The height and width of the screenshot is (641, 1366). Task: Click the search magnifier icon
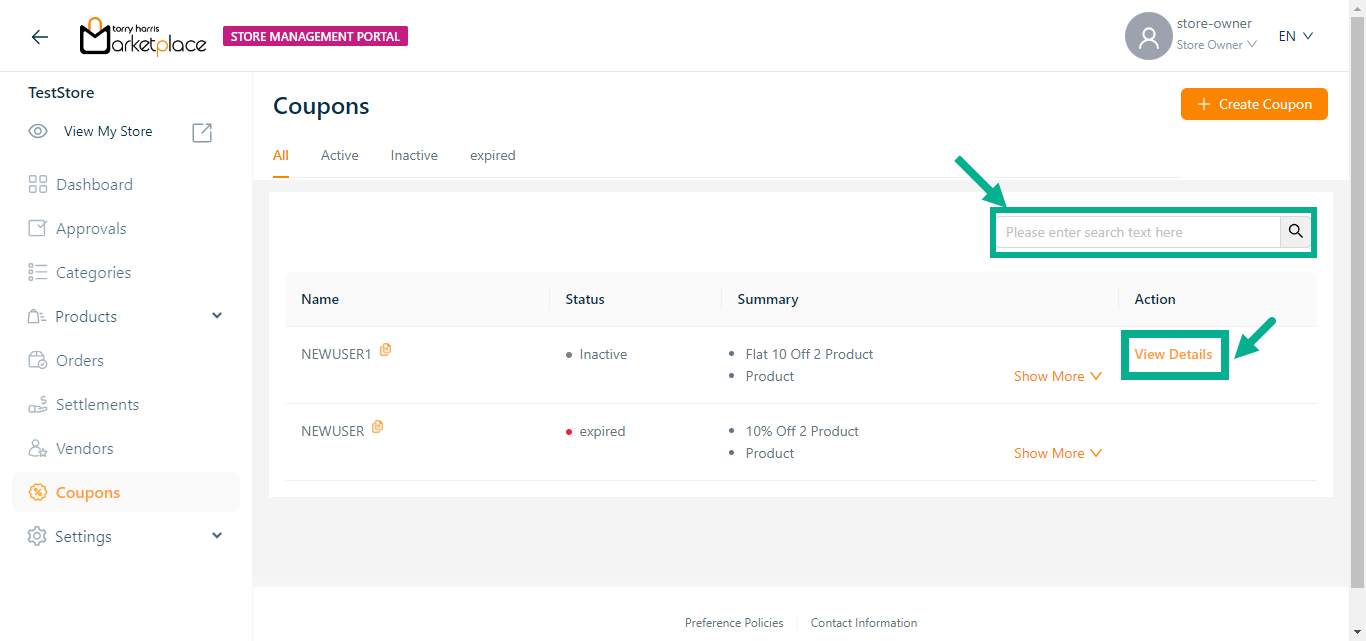click(x=1295, y=232)
